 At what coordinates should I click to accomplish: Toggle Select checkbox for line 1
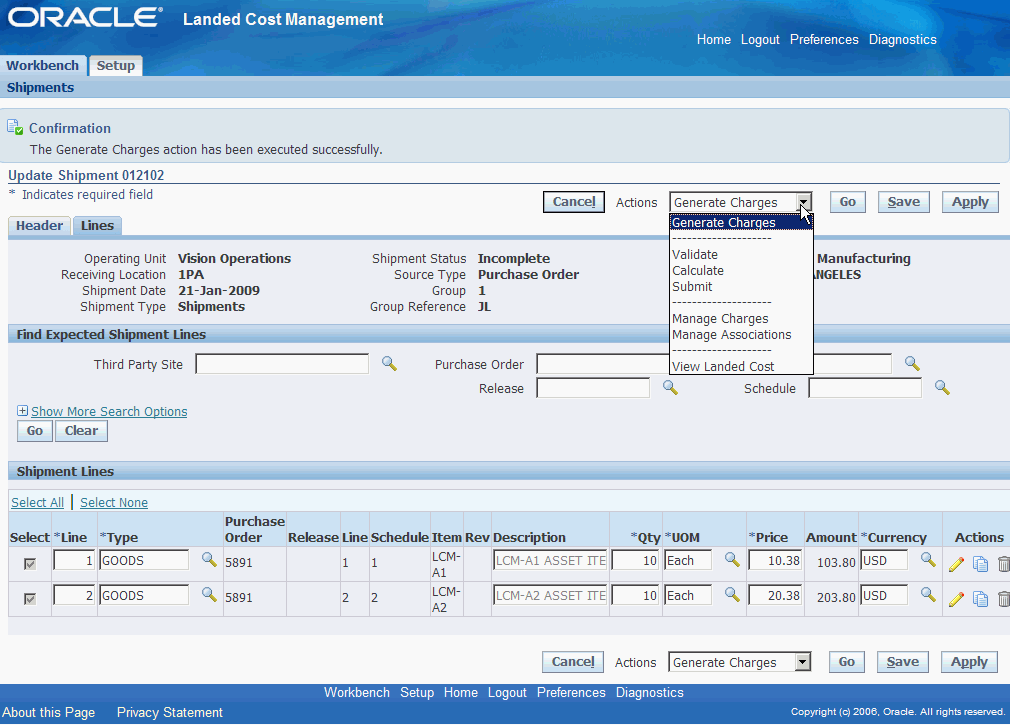click(x=30, y=564)
